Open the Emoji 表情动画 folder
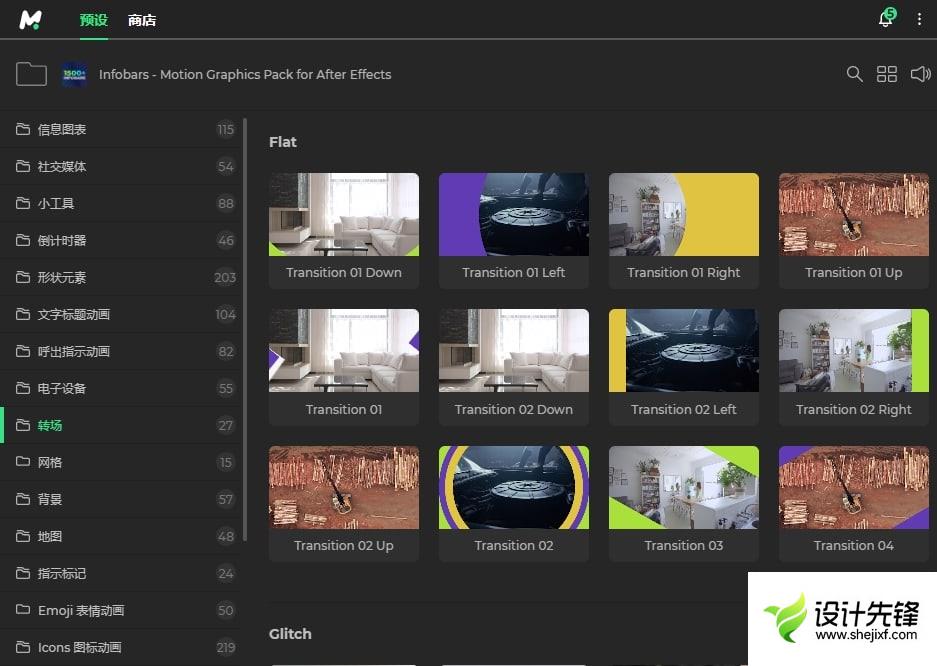 click(x=80, y=610)
